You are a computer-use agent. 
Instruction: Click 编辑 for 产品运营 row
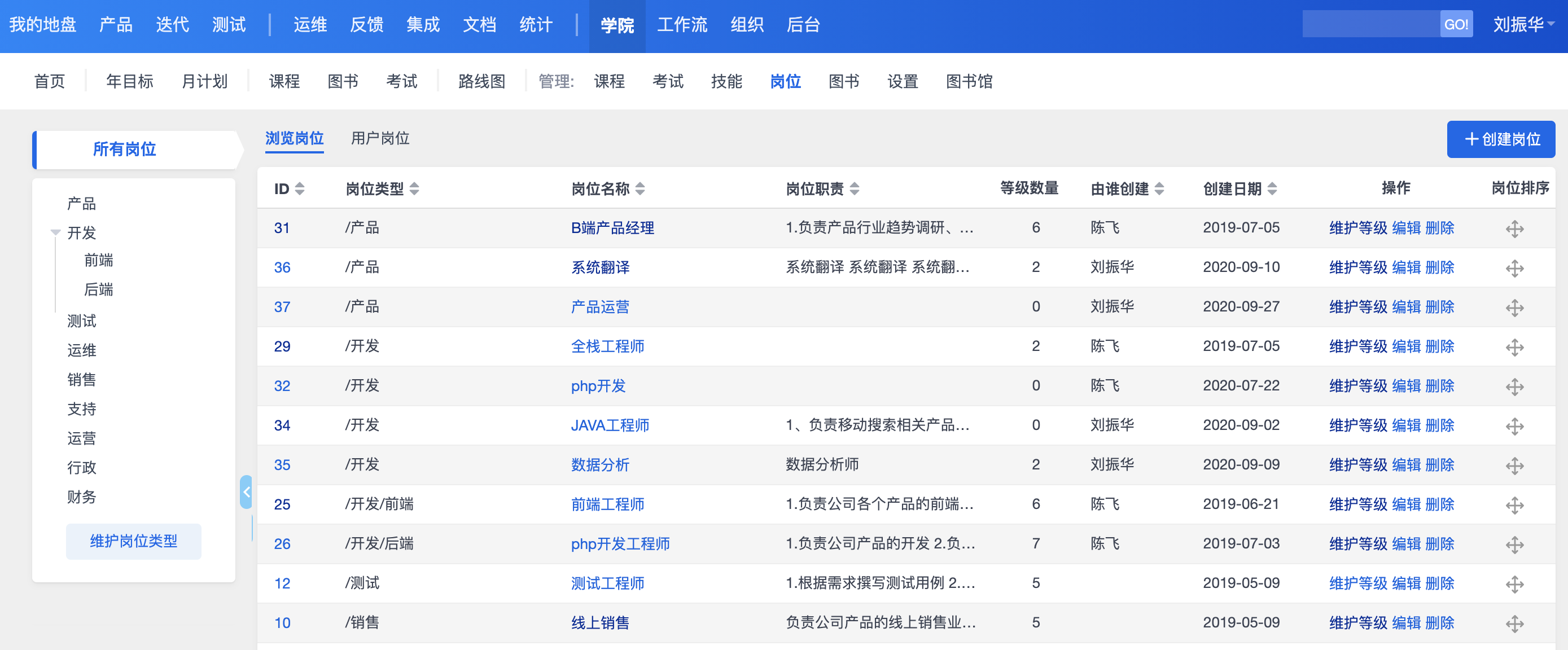tap(1406, 307)
